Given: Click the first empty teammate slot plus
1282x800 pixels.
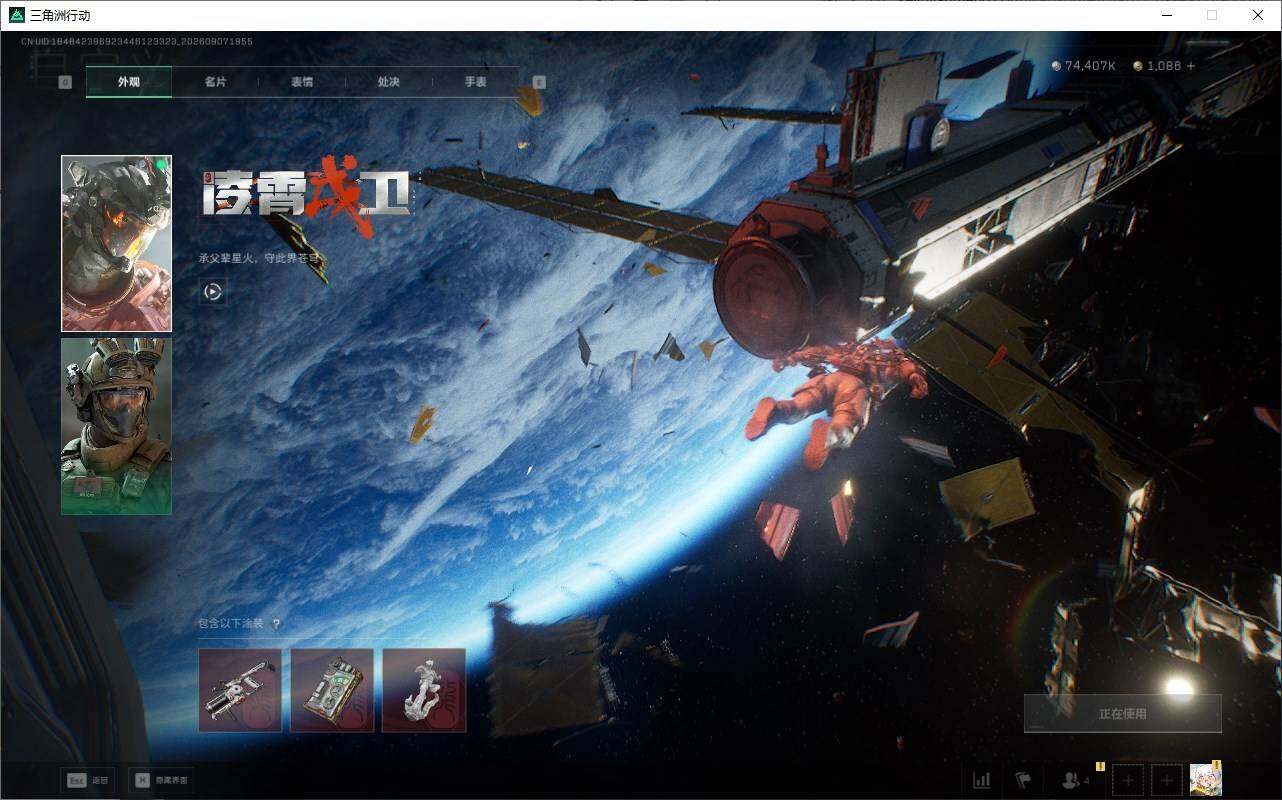Looking at the screenshot, I should pyautogui.click(x=1128, y=780).
